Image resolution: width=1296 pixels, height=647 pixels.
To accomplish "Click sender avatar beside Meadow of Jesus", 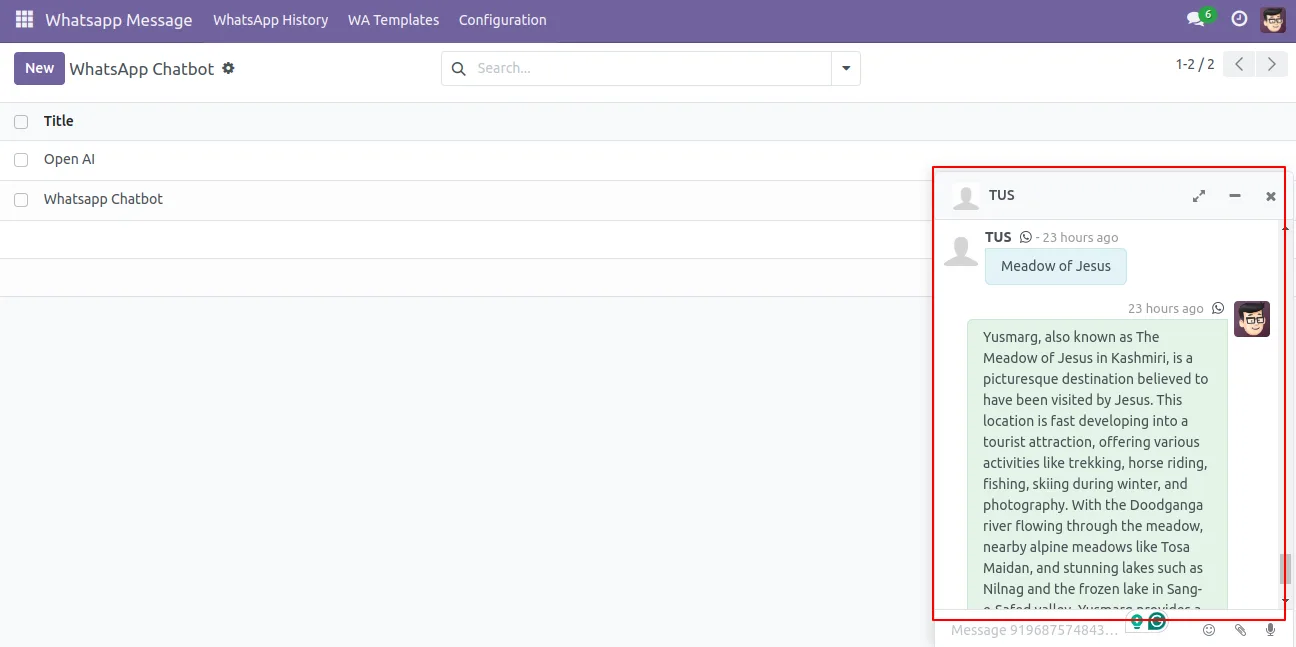I will pyautogui.click(x=961, y=250).
